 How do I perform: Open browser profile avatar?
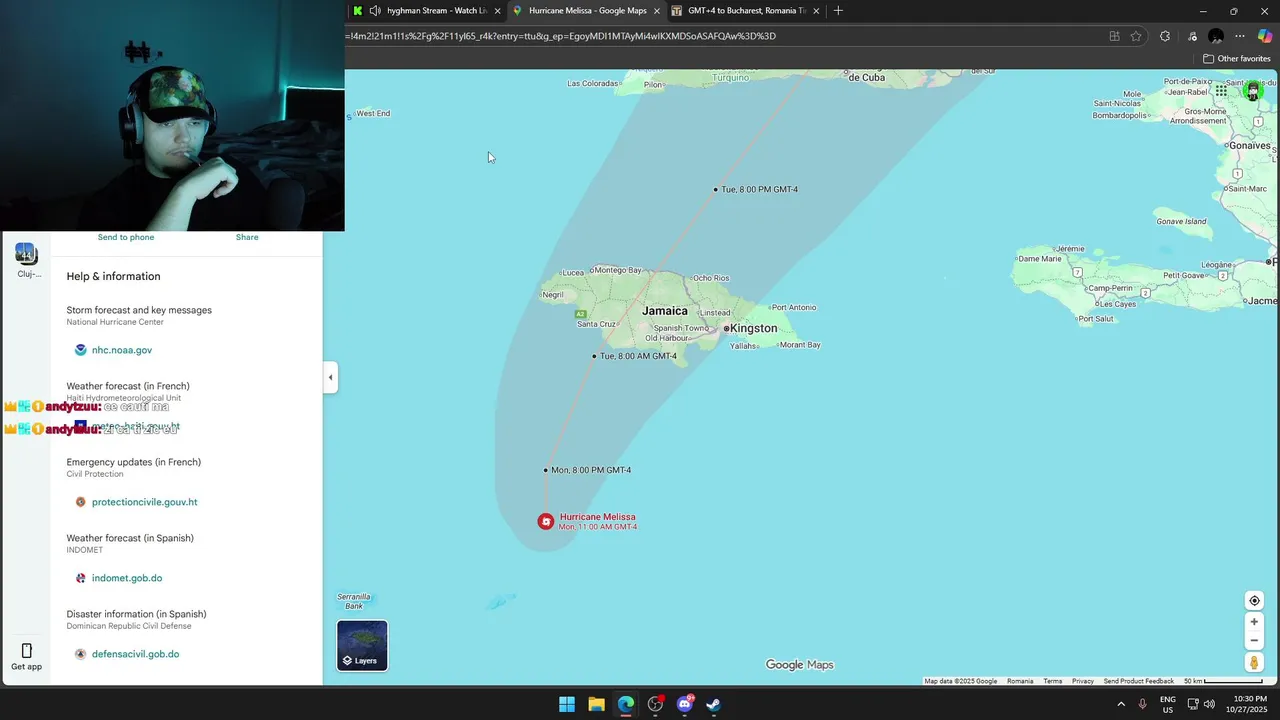1216,36
